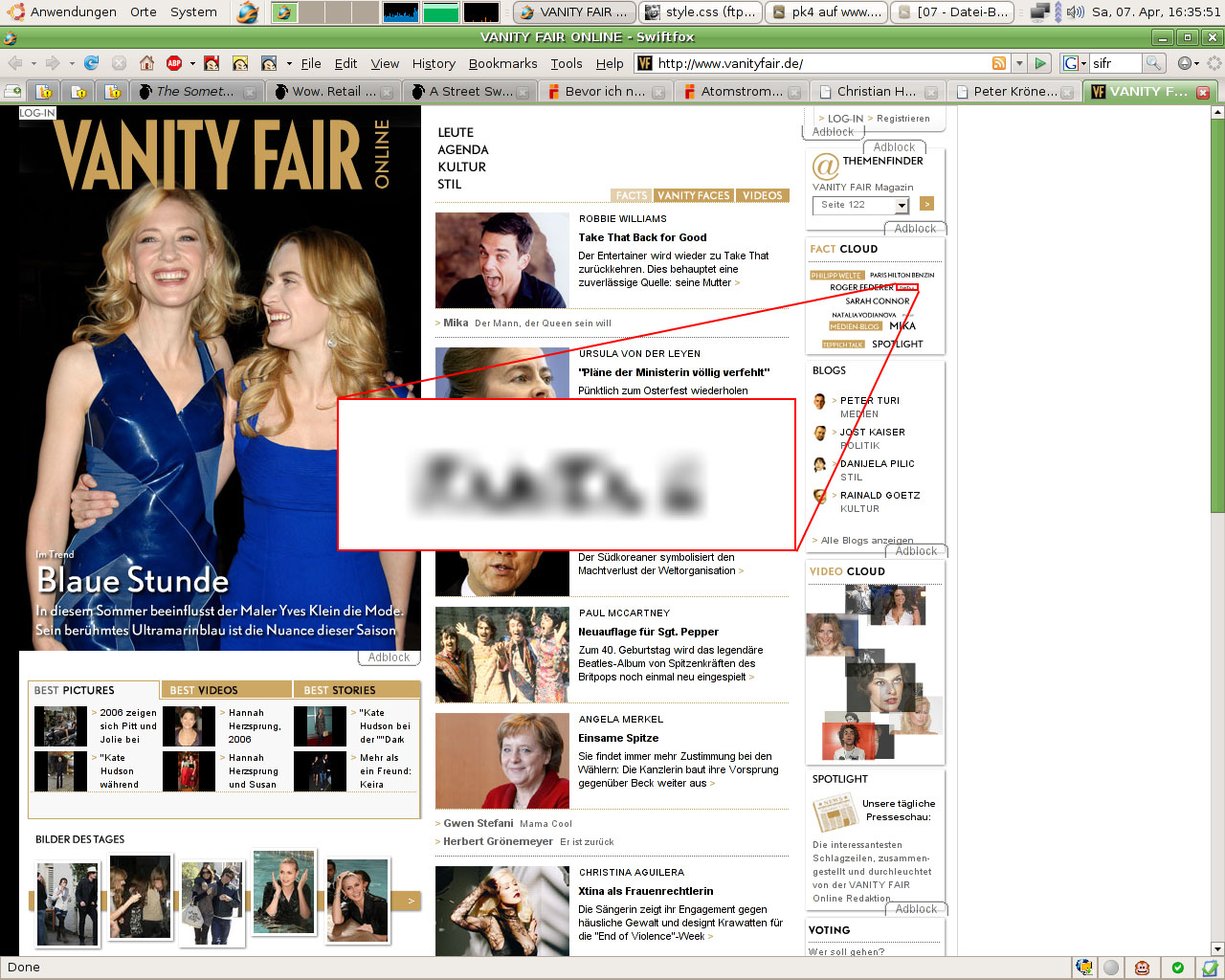Screen dimensions: 1225x980
Task: Click the RSS feed icon in address bar
Action: (x=999, y=63)
